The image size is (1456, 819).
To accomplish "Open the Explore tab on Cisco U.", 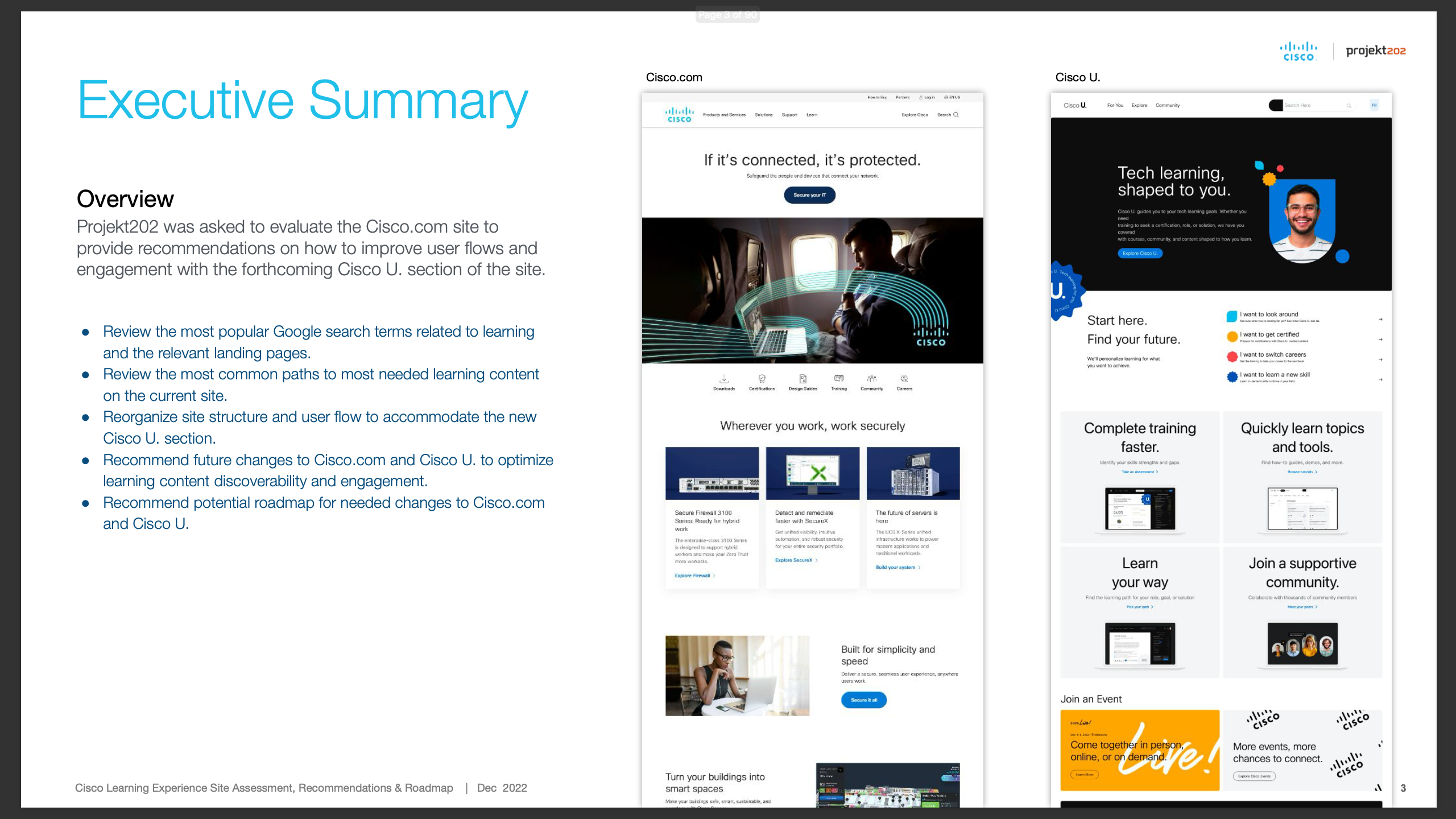I will [1139, 105].
